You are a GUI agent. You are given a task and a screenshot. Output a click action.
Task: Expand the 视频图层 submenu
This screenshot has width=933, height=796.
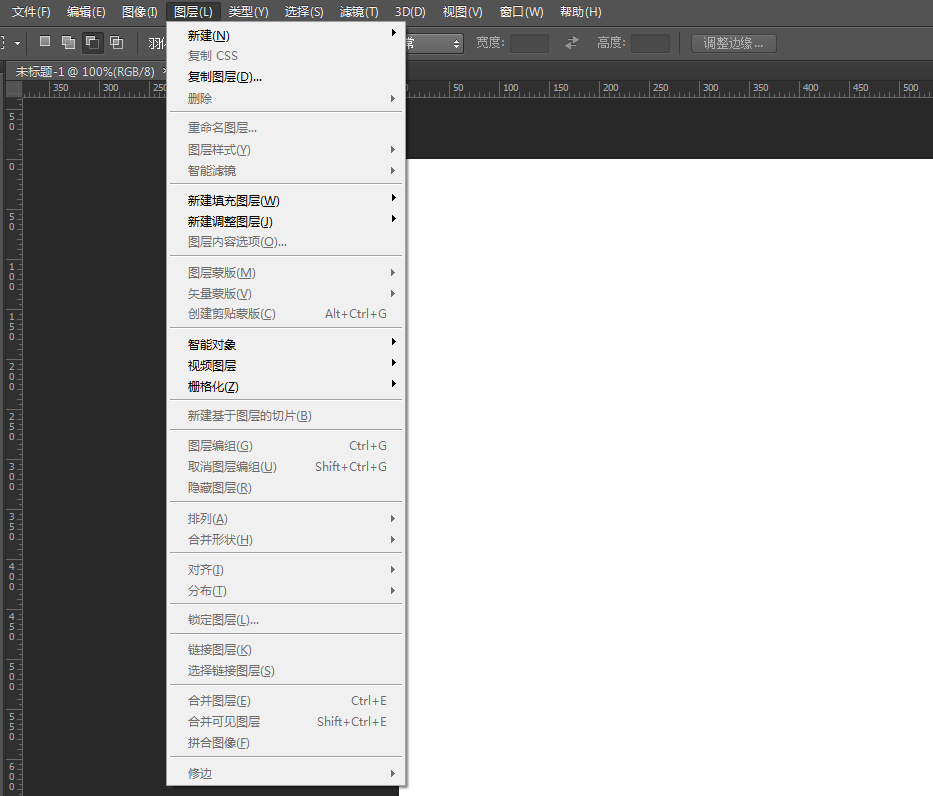286,365
